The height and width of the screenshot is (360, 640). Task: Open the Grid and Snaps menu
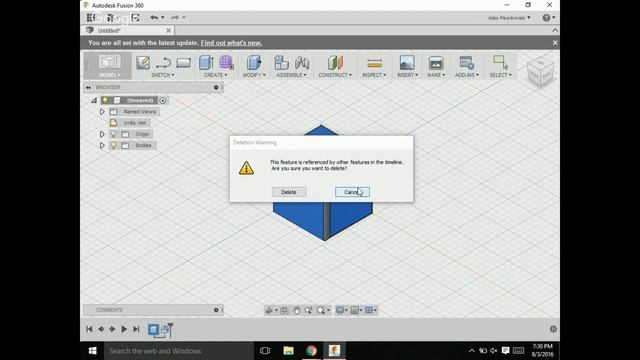(x=355, y=310)
